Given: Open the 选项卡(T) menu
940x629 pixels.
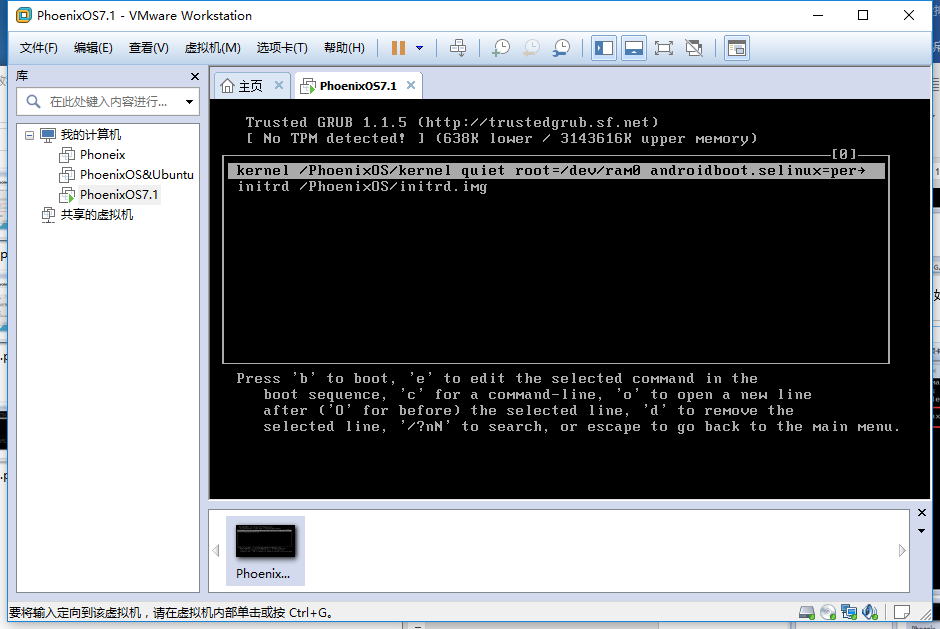Looking at the screenshot, I should point(282,48).
